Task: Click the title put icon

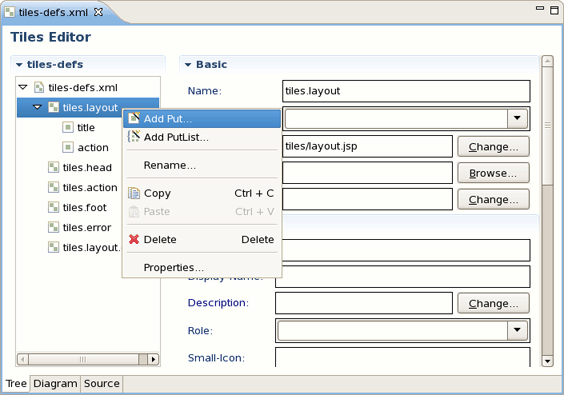Action: click(x=68, y=127)
